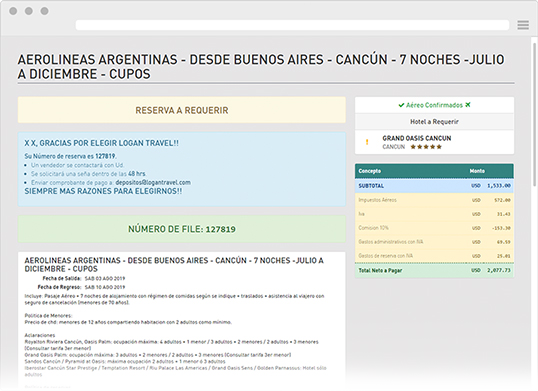
Task: Click the yellow exclamation warning icon
Action: [x=367, y=142]
